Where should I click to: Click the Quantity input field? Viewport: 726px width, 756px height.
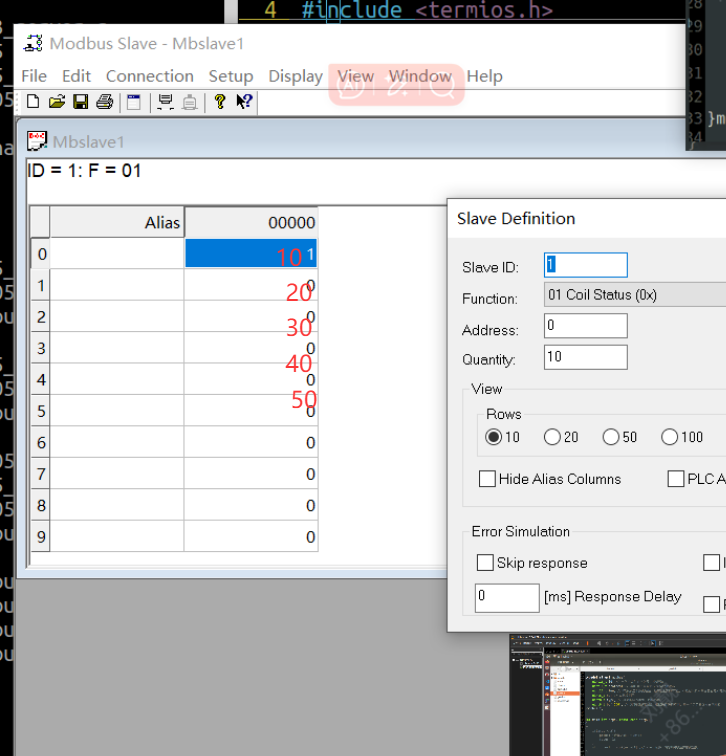point(586,357)
